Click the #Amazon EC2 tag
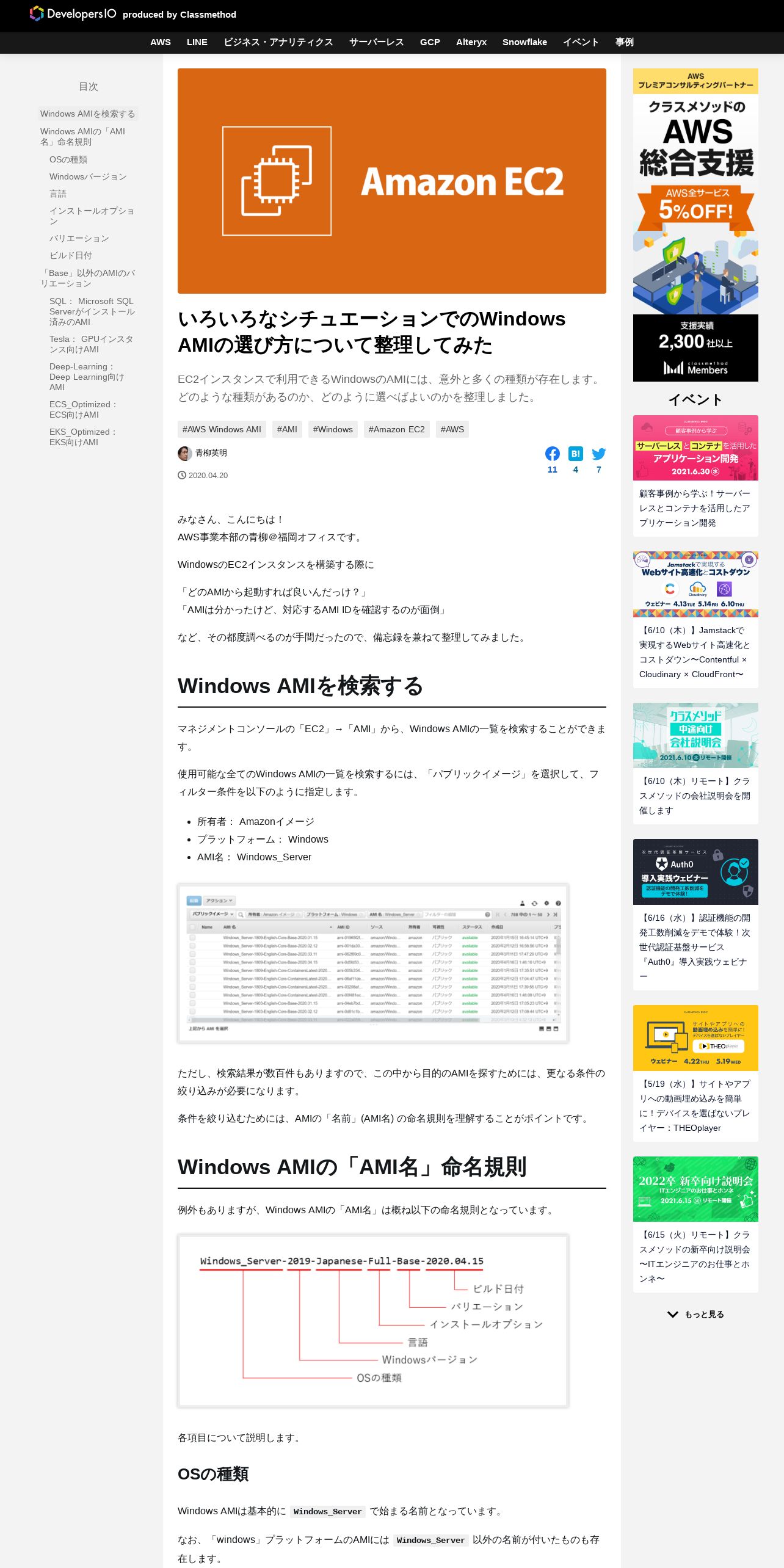The width and height of the screenshot is (784, 1568). tap(397, 429)
